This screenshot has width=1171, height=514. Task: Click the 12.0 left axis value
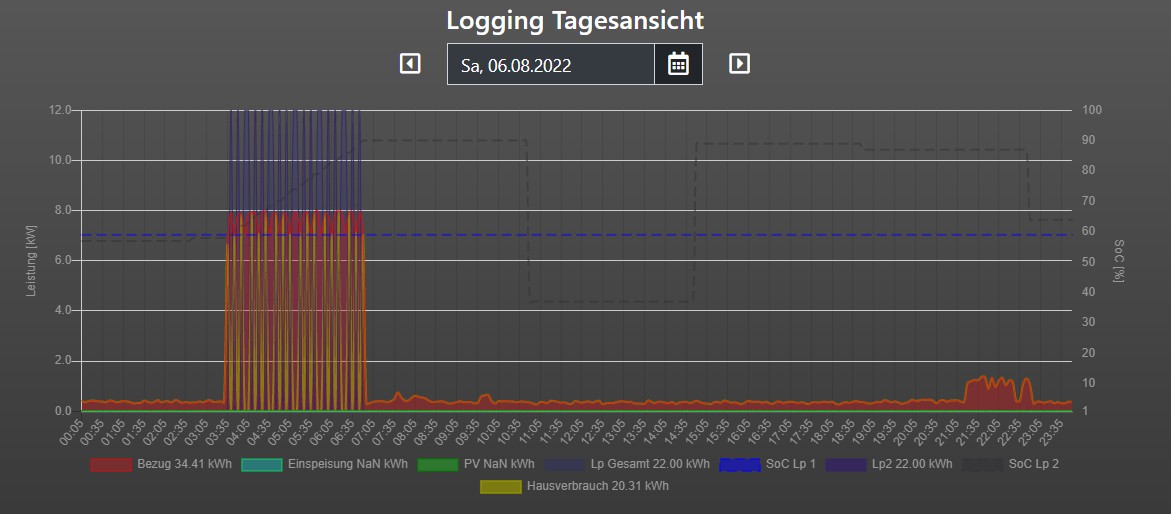pyautogui.click(x=62, y=110)
